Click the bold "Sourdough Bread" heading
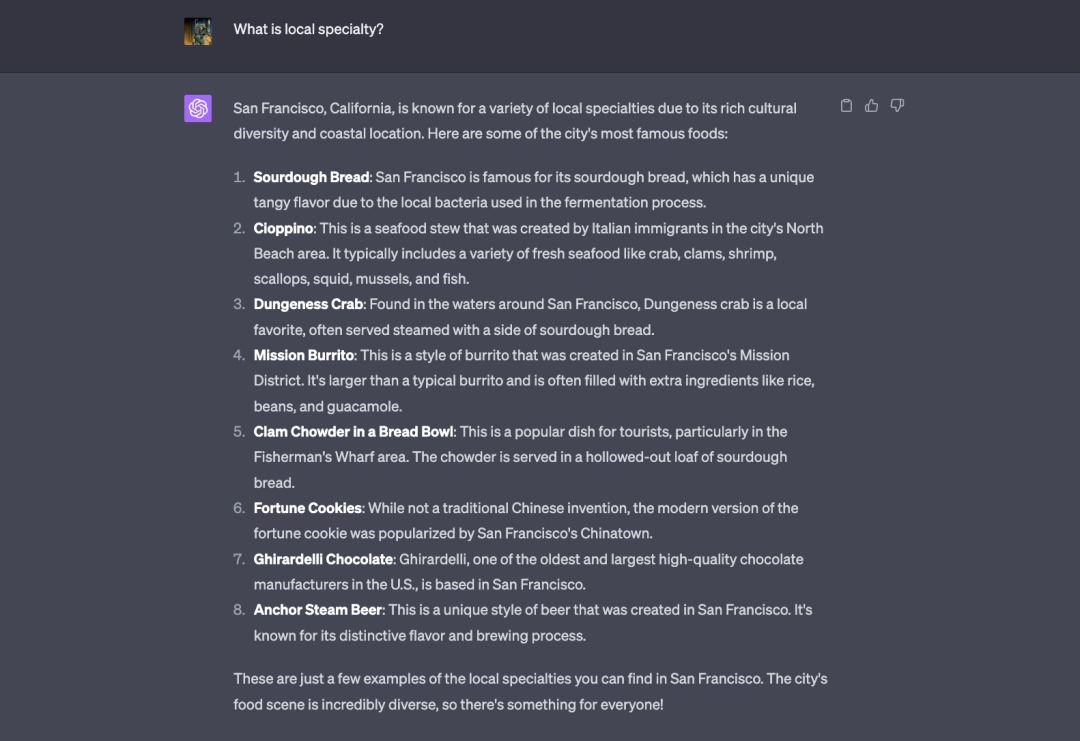Viewport: 1080px width, 741px height. (311, 177)
